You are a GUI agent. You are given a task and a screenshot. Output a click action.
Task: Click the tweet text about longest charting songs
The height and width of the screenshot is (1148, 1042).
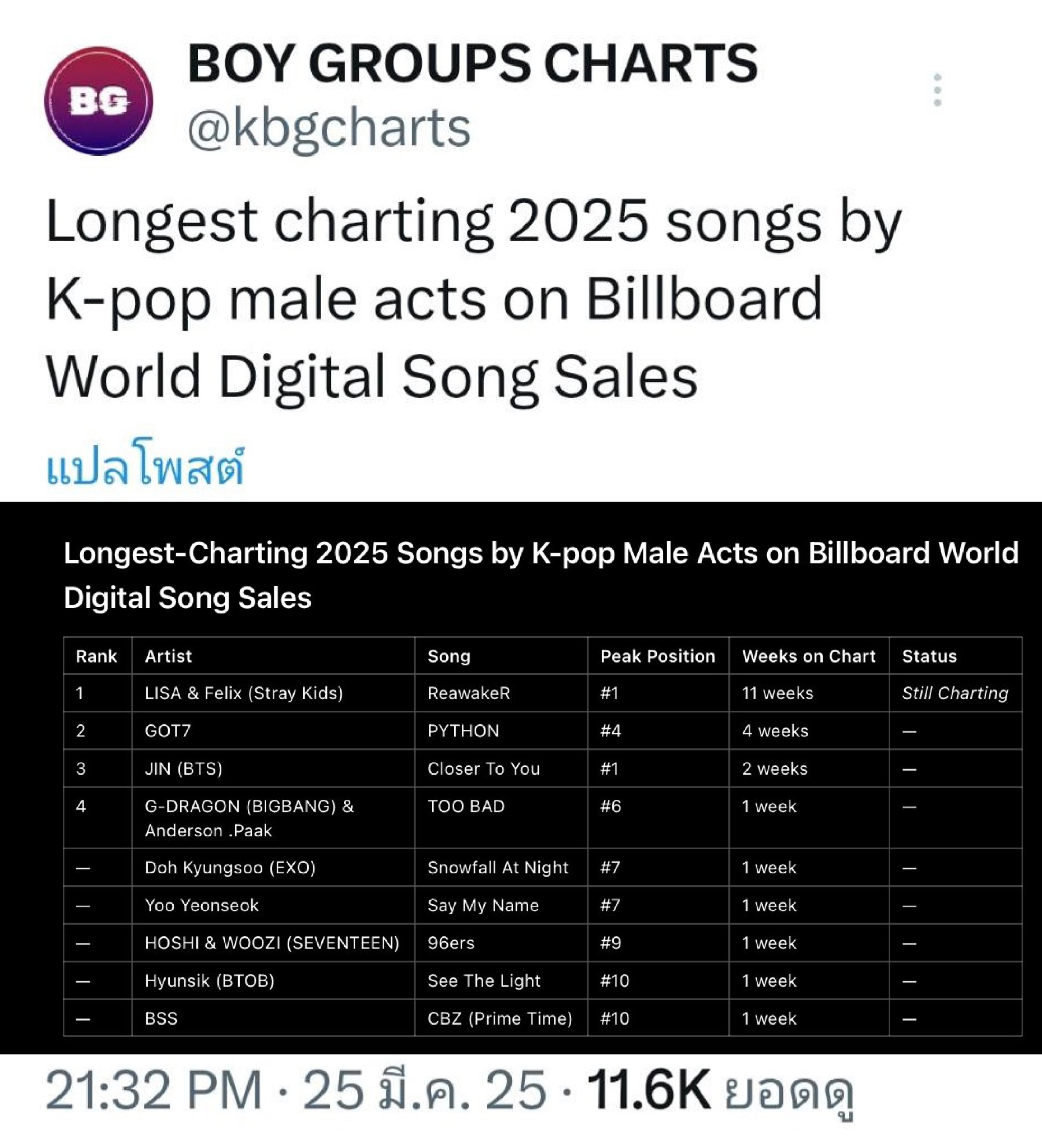pos(473,300)
